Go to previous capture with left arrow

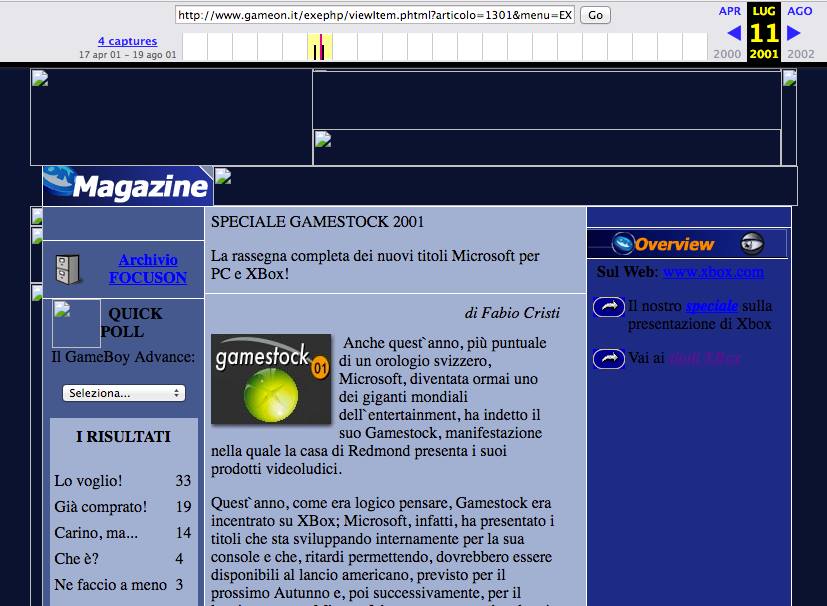[733, 33]
